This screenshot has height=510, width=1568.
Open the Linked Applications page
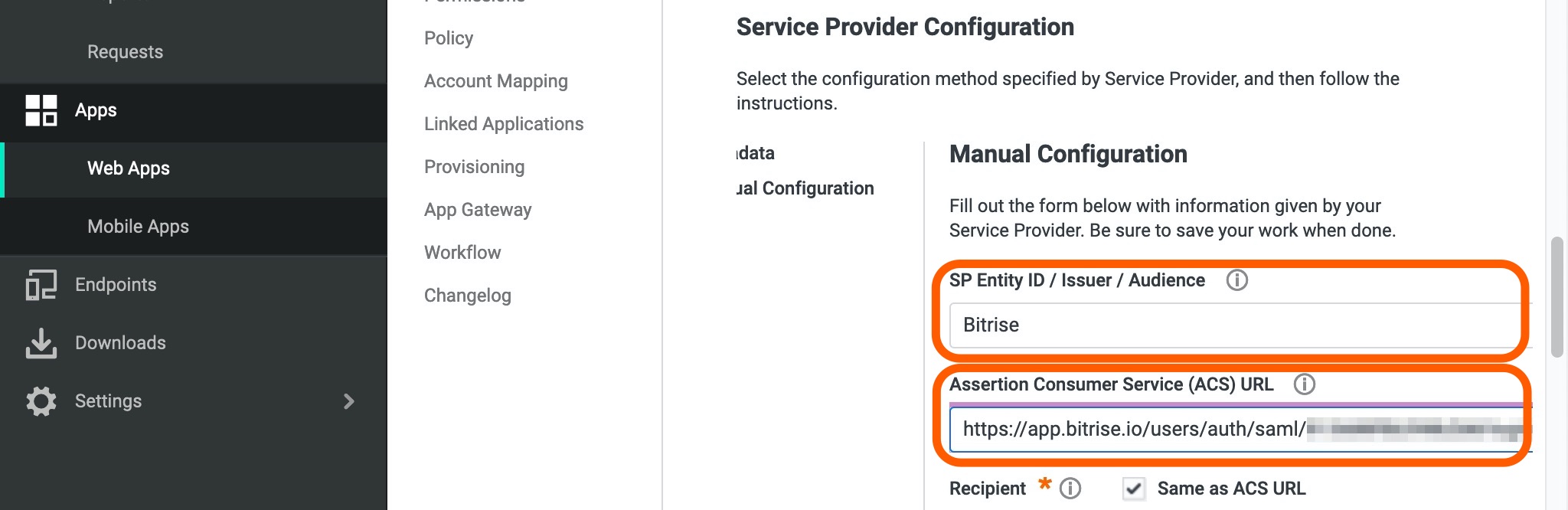coord(503,123)
